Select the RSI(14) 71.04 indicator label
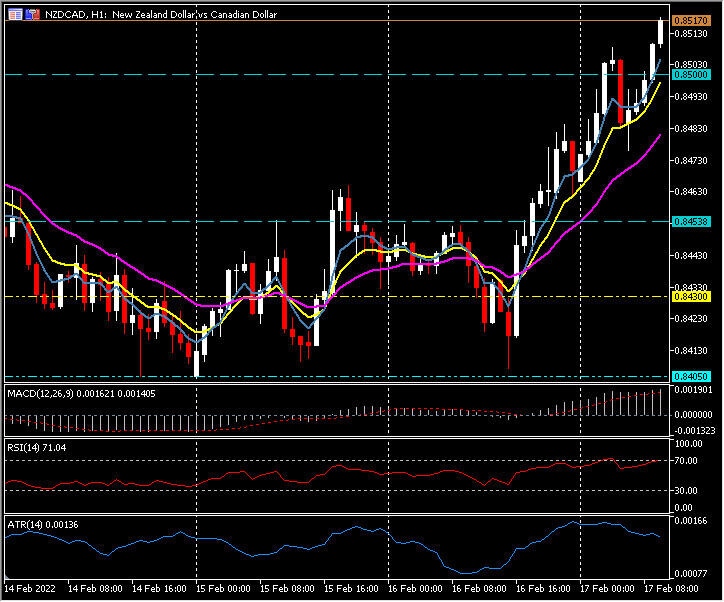Screen dimensions: 724x602 tap(36, 447)
